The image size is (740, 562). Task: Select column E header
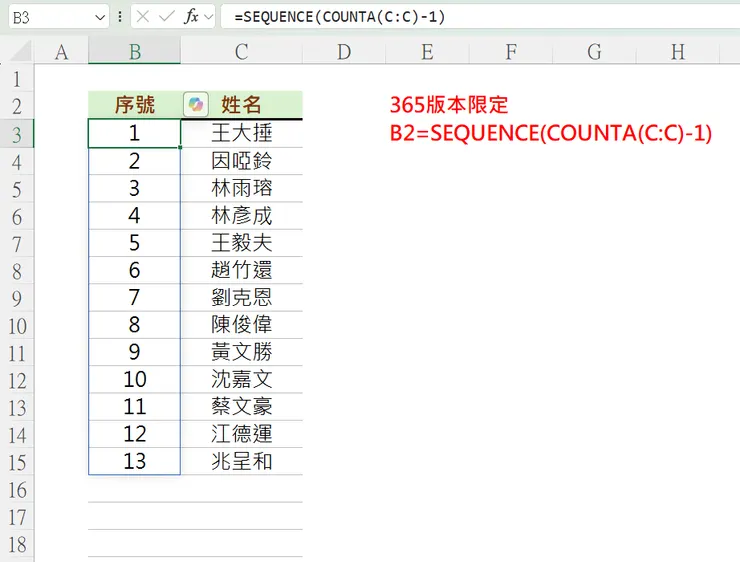point(427,52)
